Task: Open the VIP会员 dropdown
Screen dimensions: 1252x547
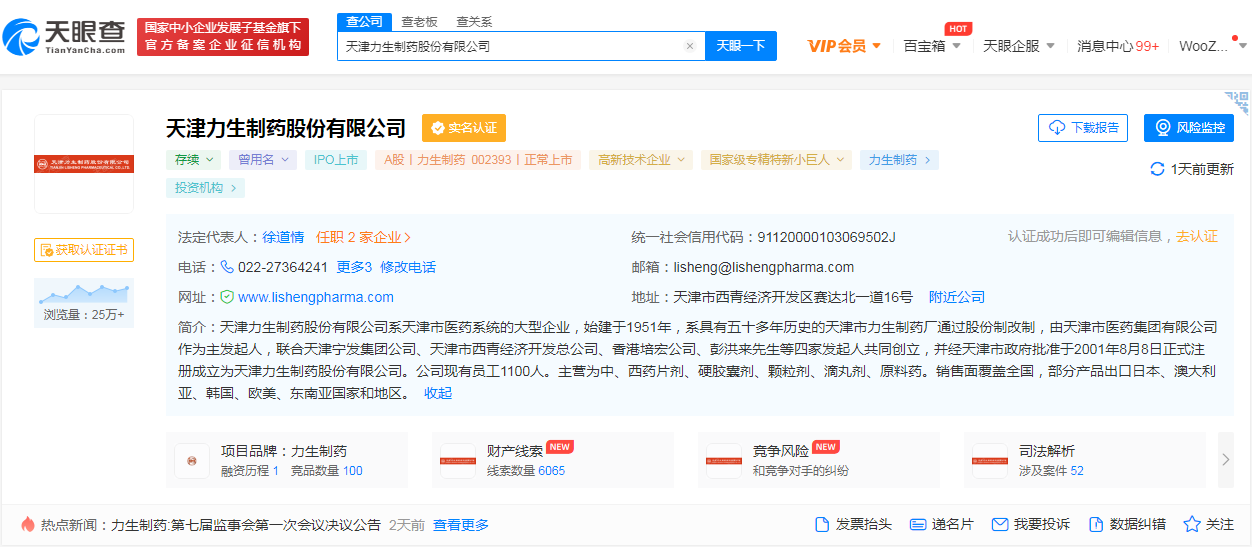Action: pyautogui.click(x=844, y=46)
